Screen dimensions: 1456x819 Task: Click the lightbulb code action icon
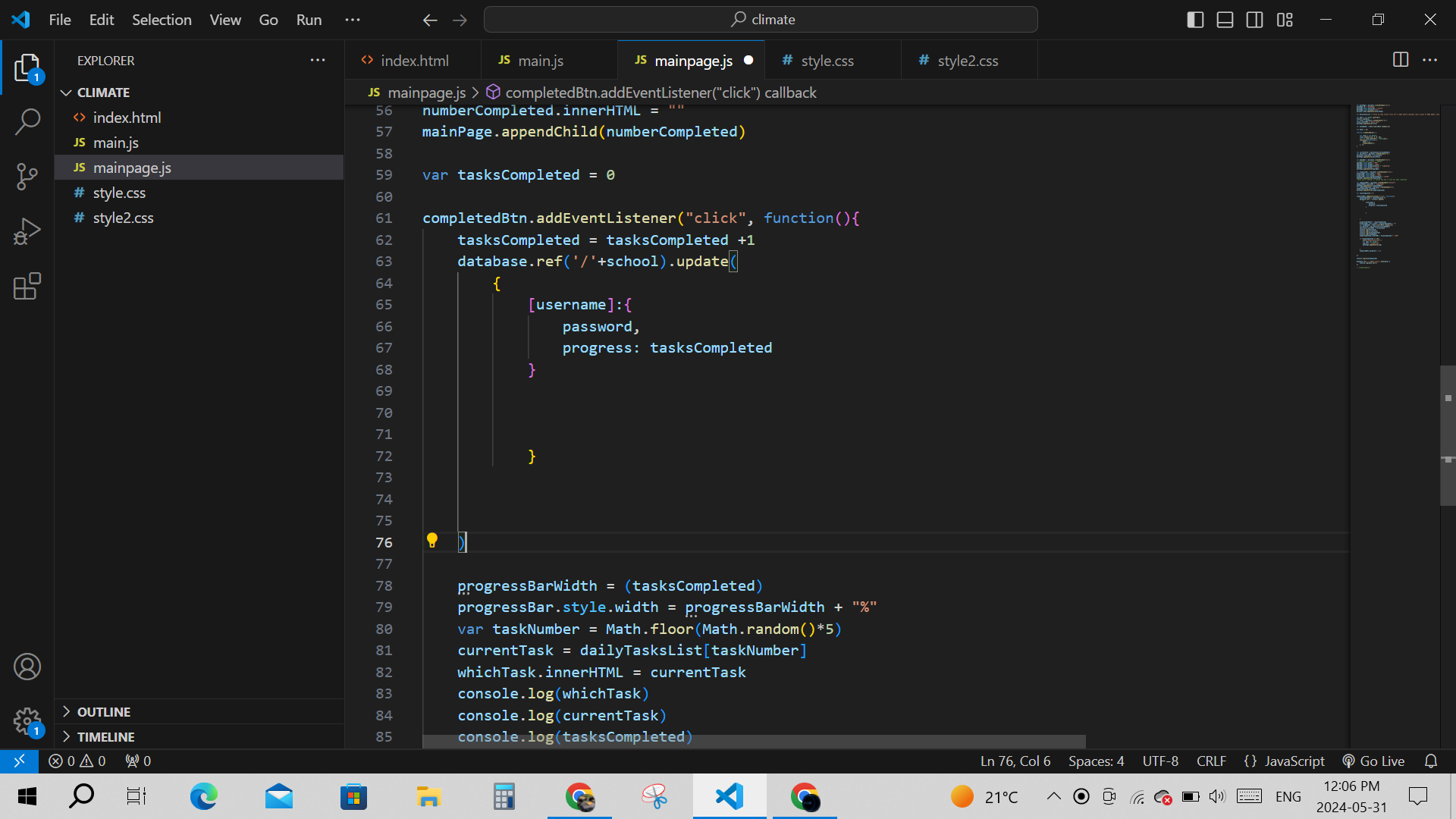coord(432,541)
